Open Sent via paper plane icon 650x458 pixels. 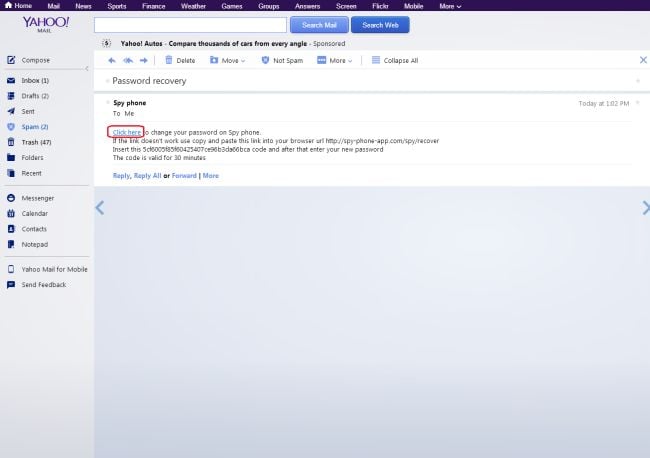tap(11, 111)
